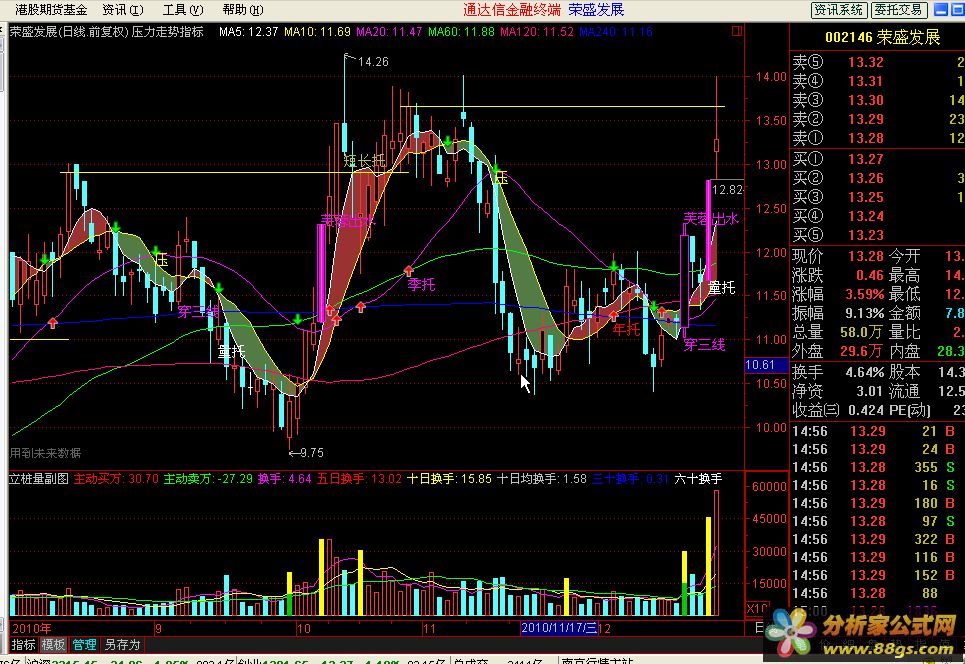This screenshot has height=664, width=965.
Task: Click the MA5: 12.37 indicator value
Action: coord(249,31)
